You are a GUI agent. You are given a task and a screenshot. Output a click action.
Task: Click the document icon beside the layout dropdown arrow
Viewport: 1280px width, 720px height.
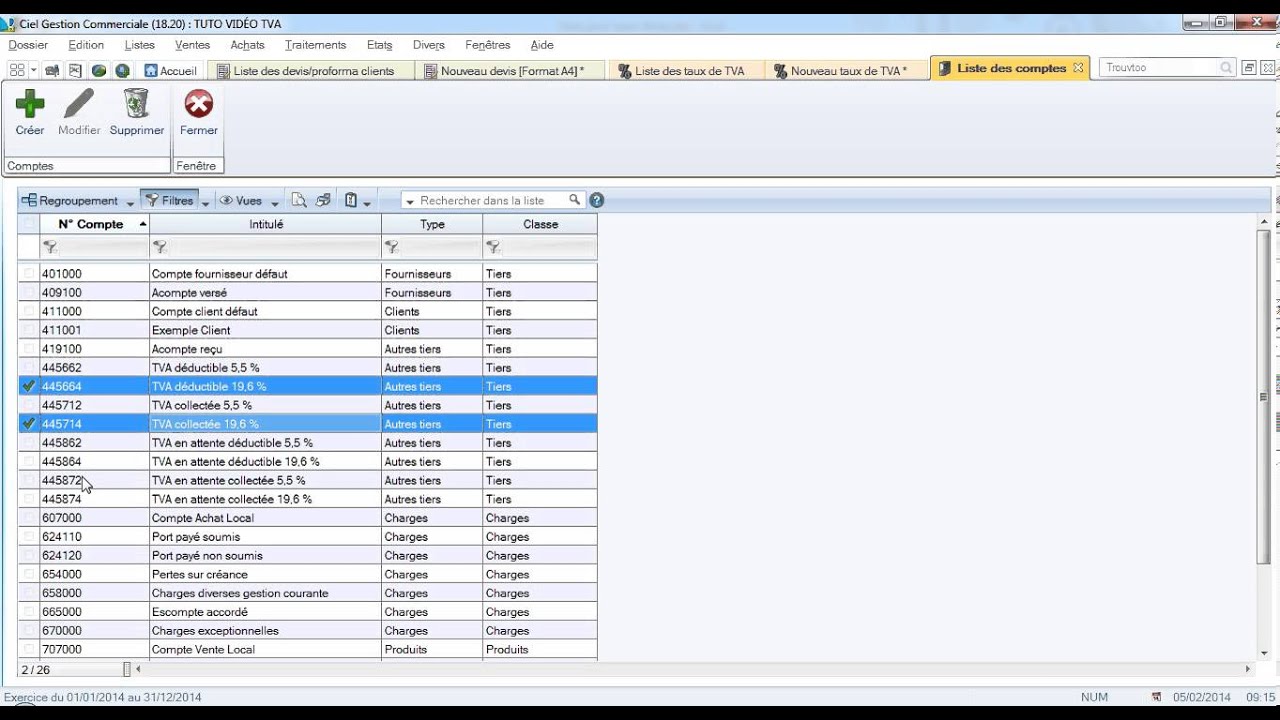pos(52,70)
